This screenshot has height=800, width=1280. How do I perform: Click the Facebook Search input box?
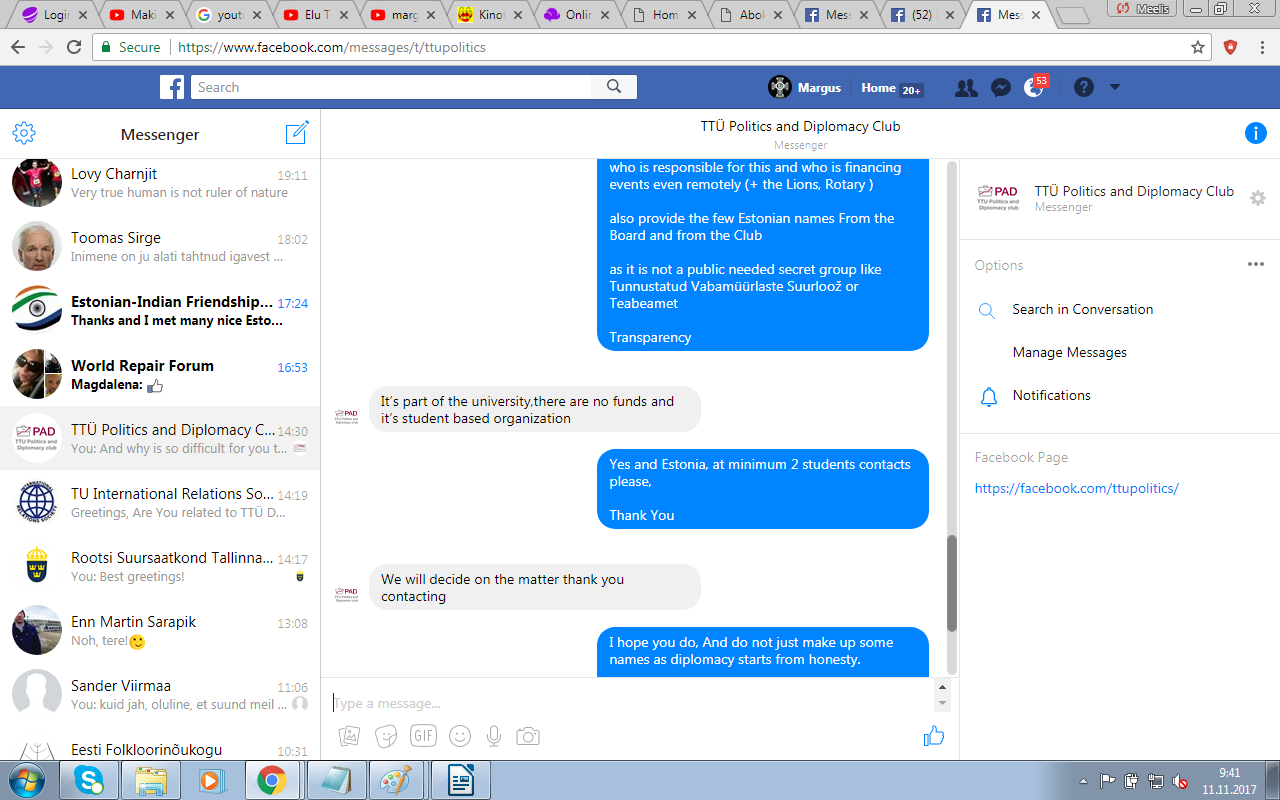coord(391,87)
